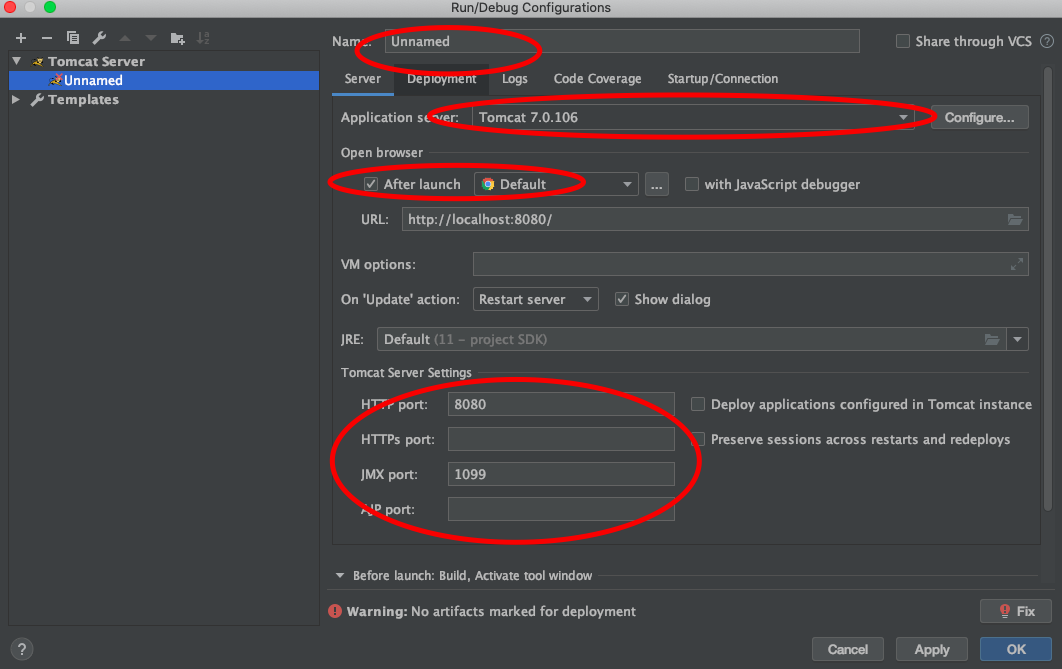Click URL input field
The width and height of the screenshot is (1062, 669).
coord(715,219)
